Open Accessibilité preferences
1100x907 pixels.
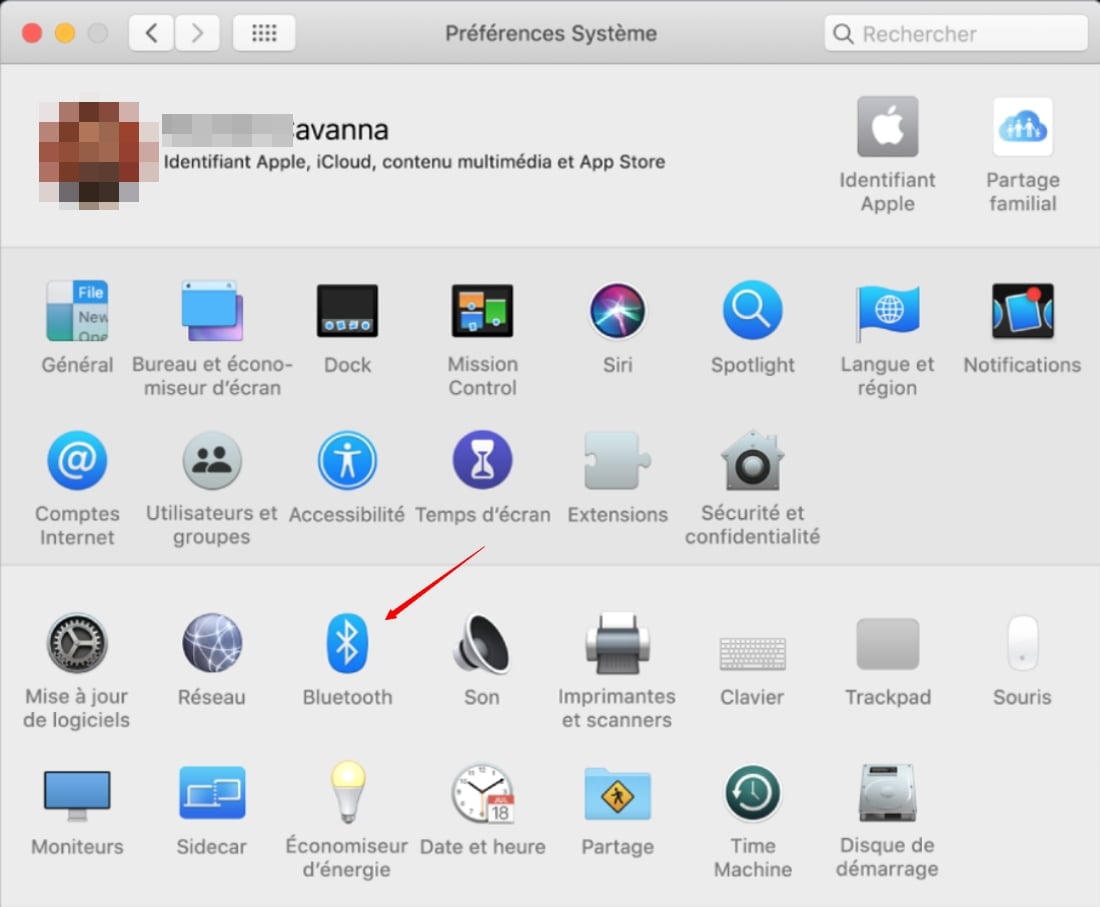point(347,460)
